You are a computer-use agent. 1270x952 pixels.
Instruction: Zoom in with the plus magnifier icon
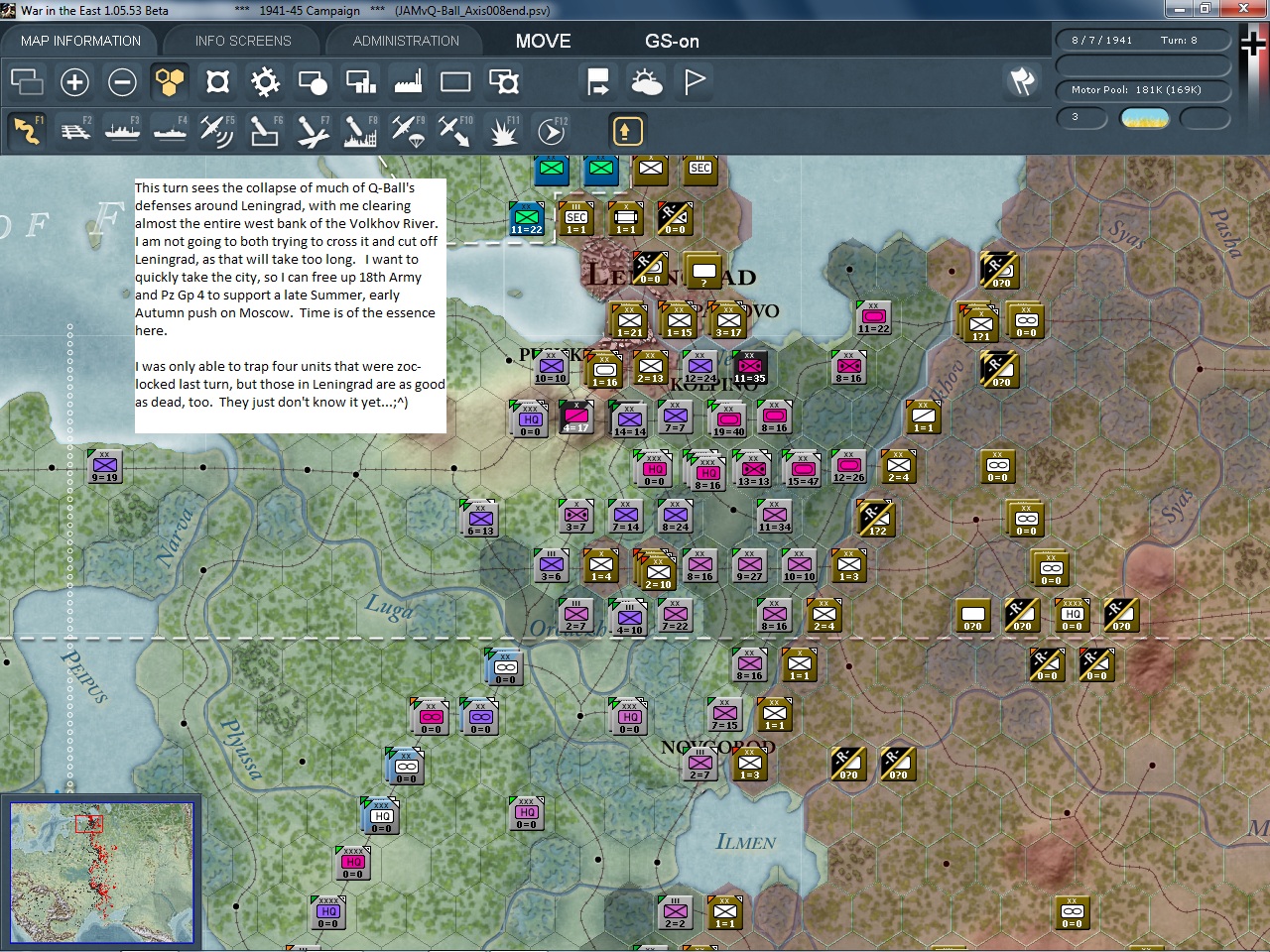tap(74, 81)
